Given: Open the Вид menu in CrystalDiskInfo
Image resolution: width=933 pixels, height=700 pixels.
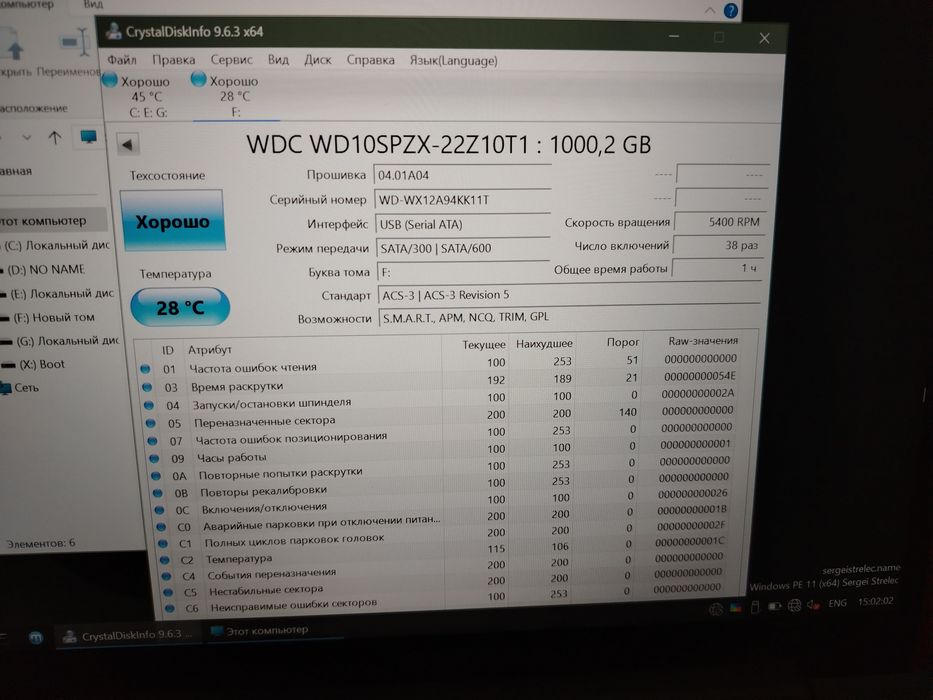Looking at the screenshot, I should click(x=278, y=60).
